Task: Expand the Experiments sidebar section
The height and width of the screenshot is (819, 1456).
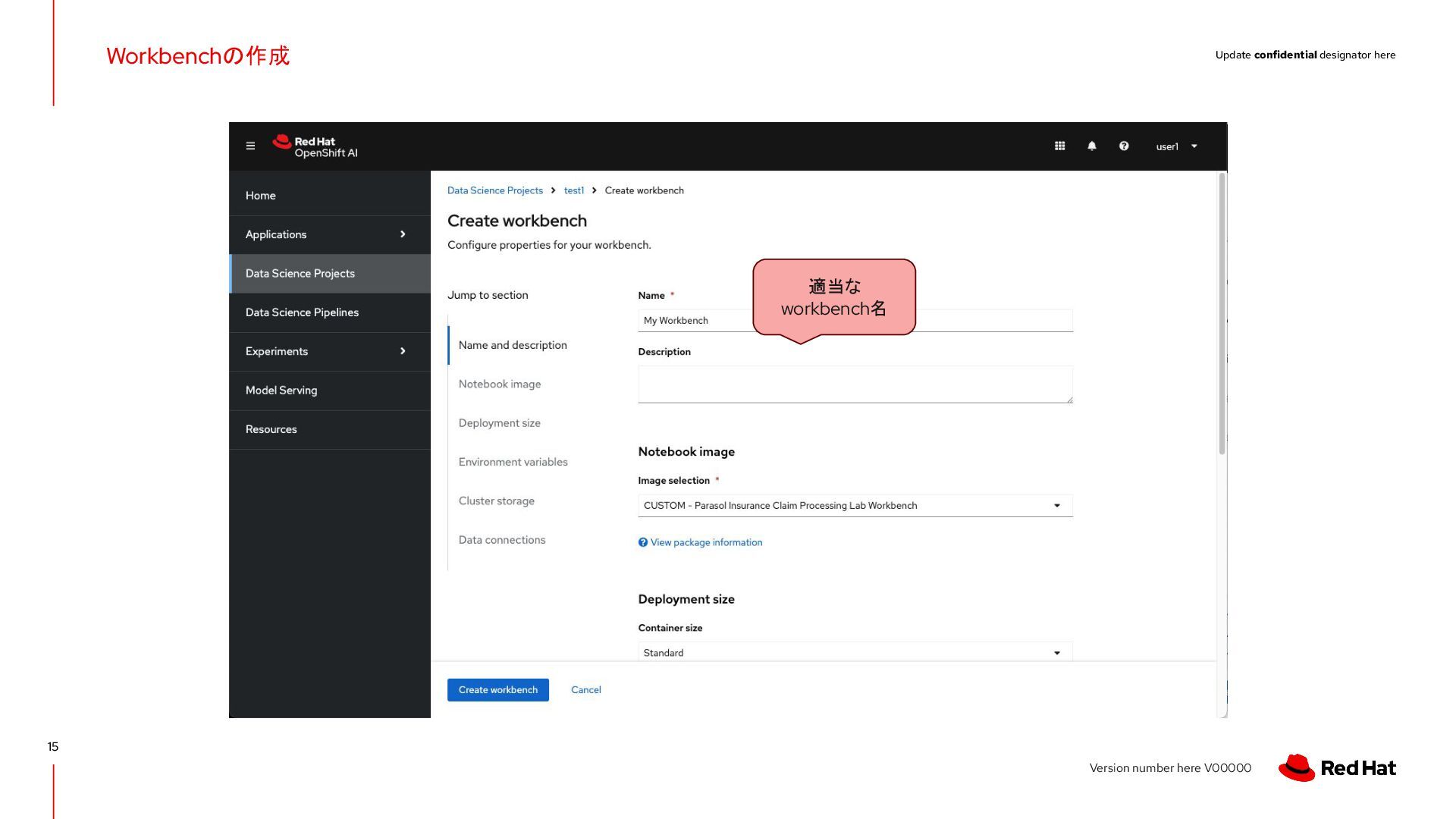Action: (330, 351)
